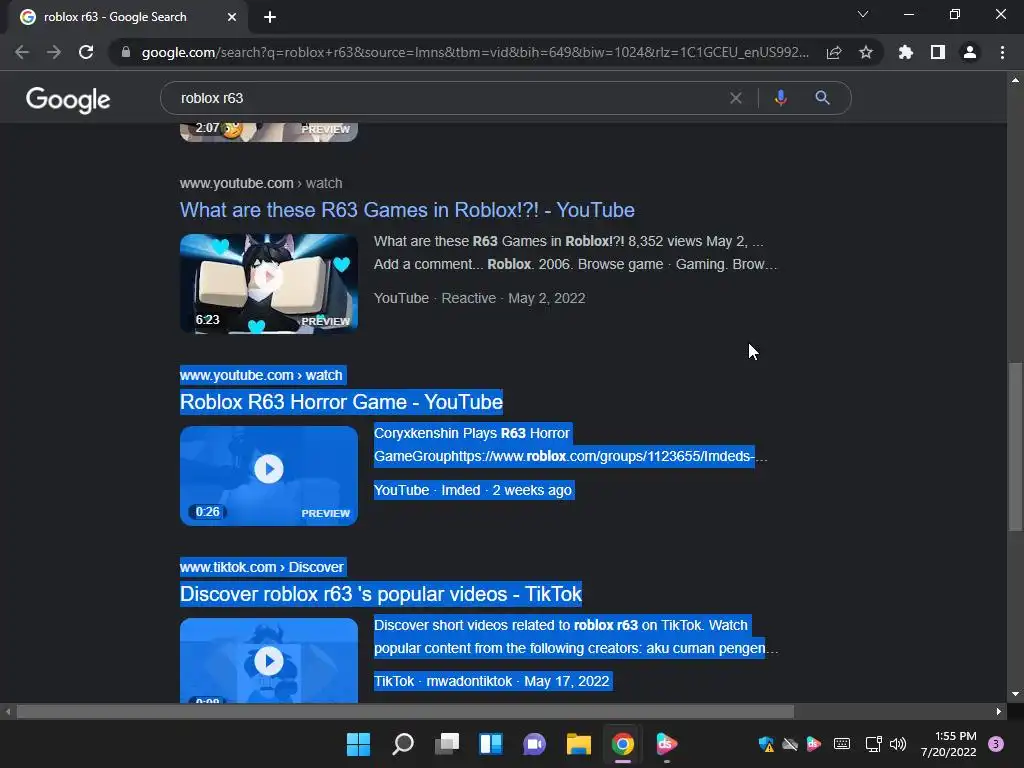
Task: Open the tab search chevron
Action: [x=863, y=14]
